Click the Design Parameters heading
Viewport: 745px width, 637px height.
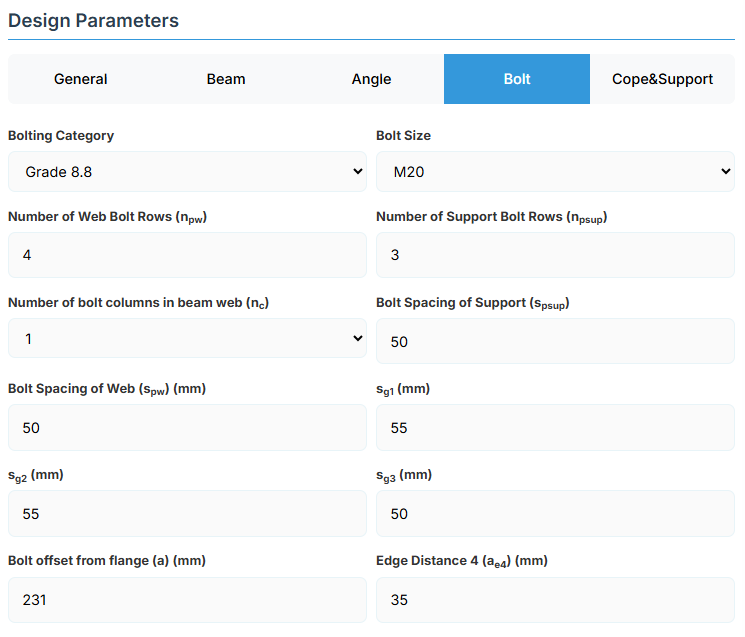click(x=94, y=20)
